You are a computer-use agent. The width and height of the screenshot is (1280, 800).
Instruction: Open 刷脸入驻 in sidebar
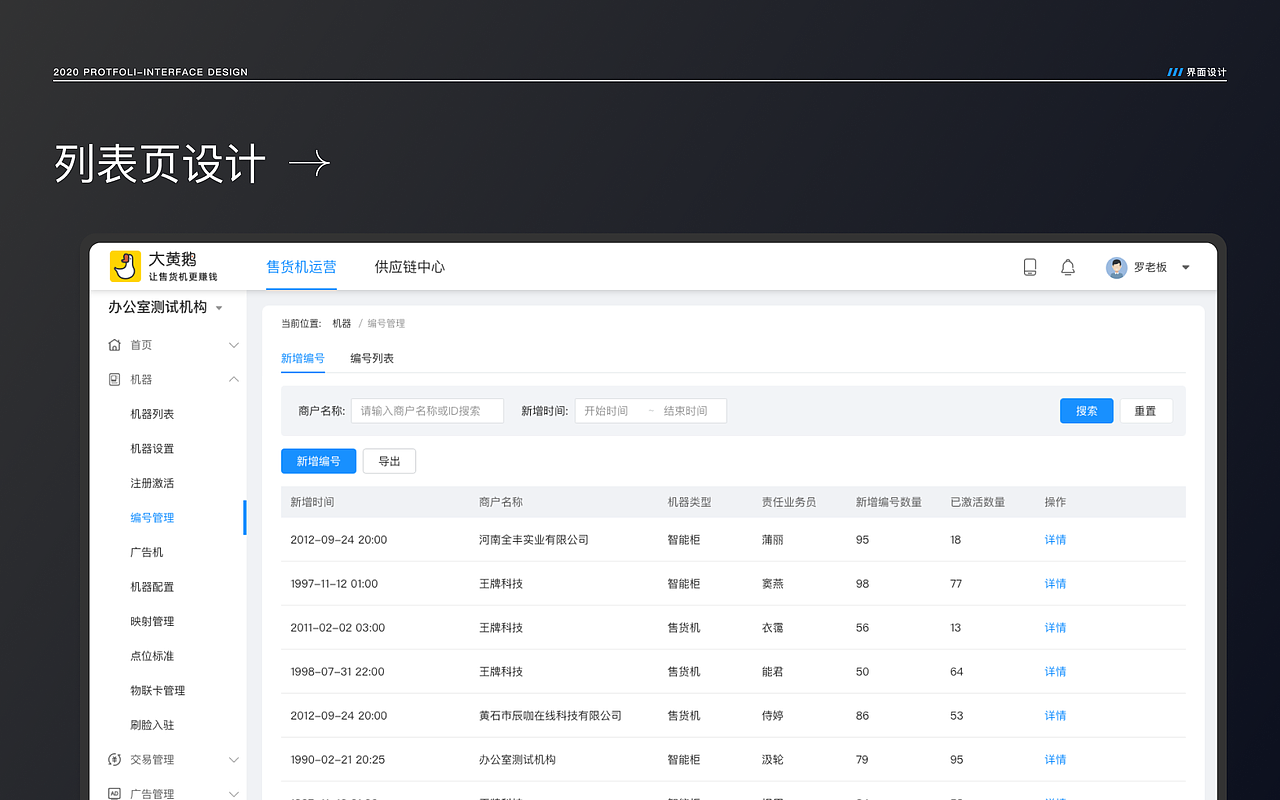(152, 725)
